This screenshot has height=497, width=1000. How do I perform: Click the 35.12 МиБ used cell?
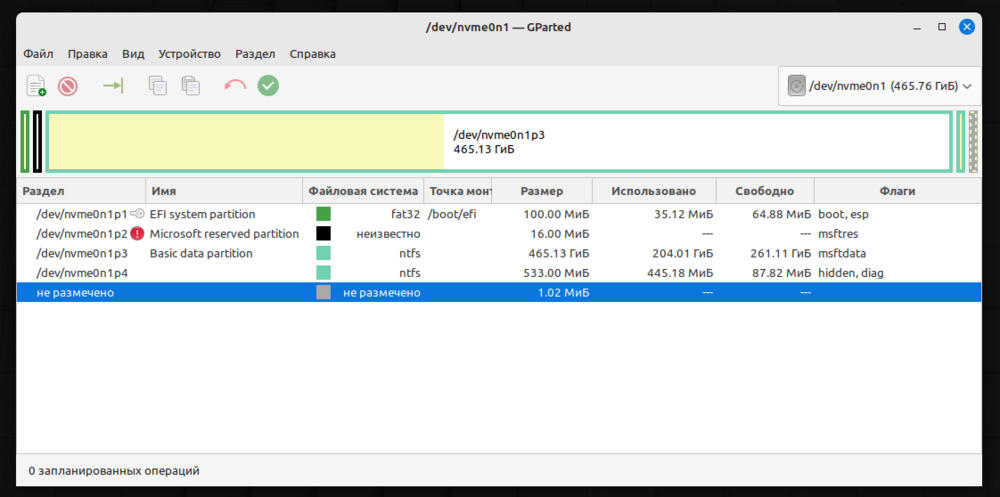point(684,214)
